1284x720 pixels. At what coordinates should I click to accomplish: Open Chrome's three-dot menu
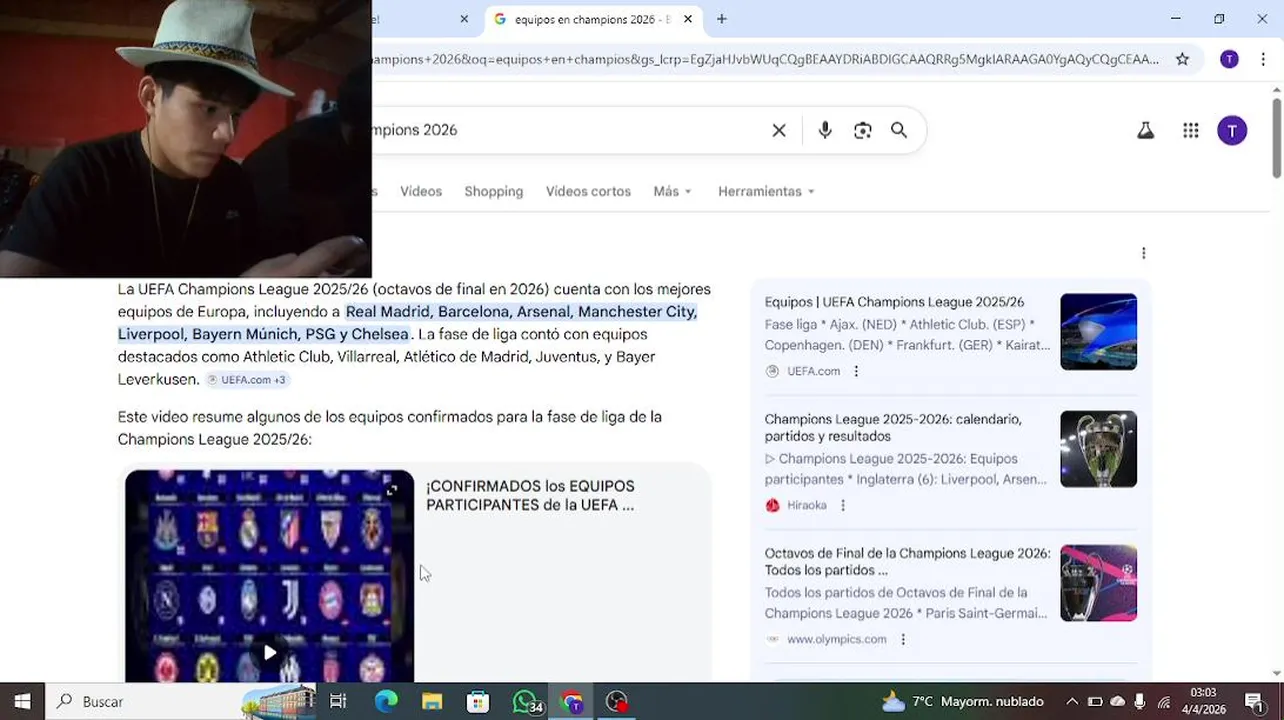1263,59
